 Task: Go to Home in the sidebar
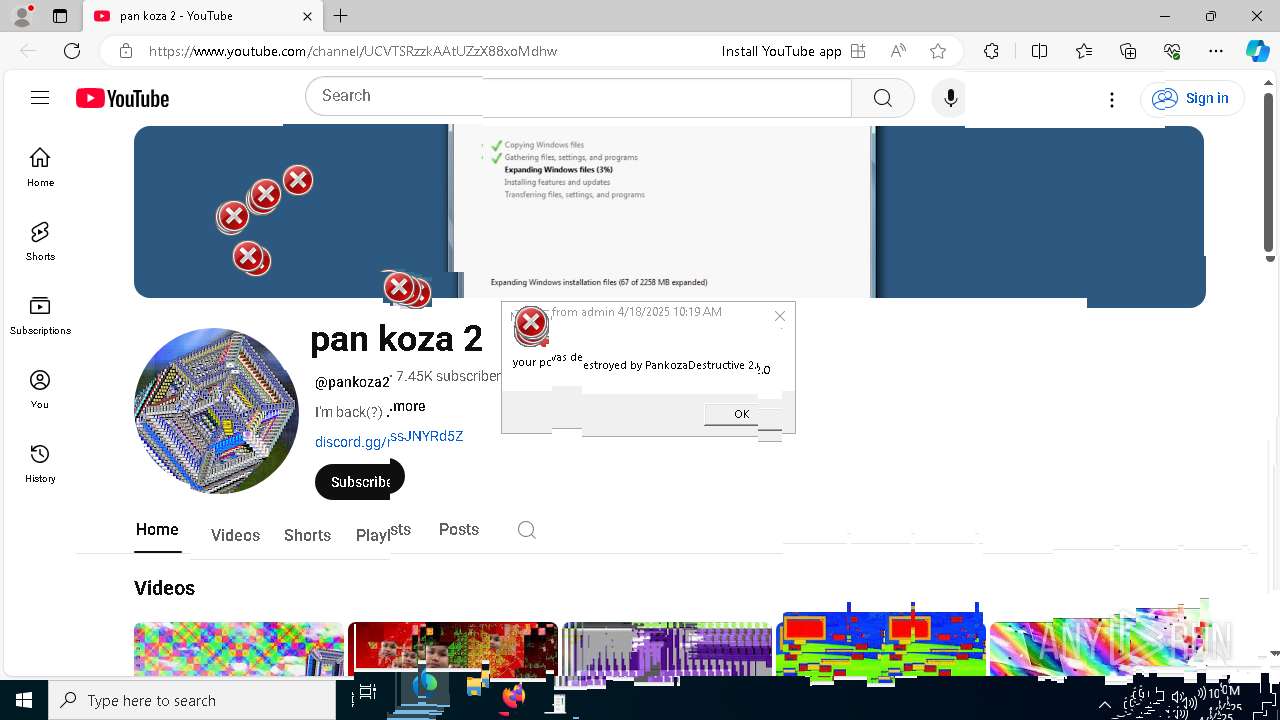[40, 167]
